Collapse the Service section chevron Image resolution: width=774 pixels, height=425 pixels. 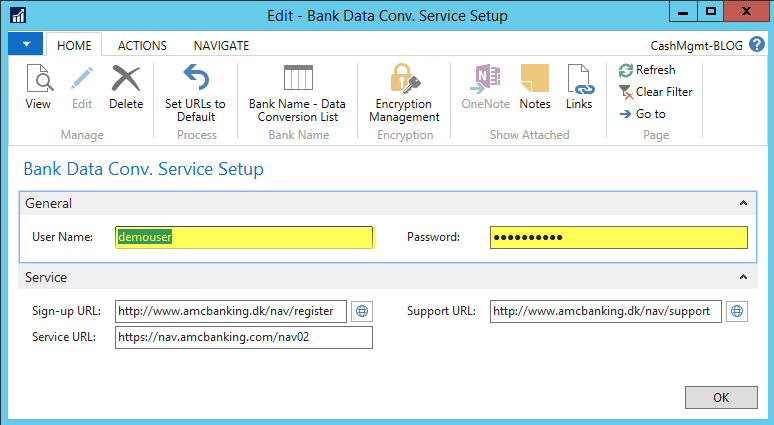click(x=743, y=277)
